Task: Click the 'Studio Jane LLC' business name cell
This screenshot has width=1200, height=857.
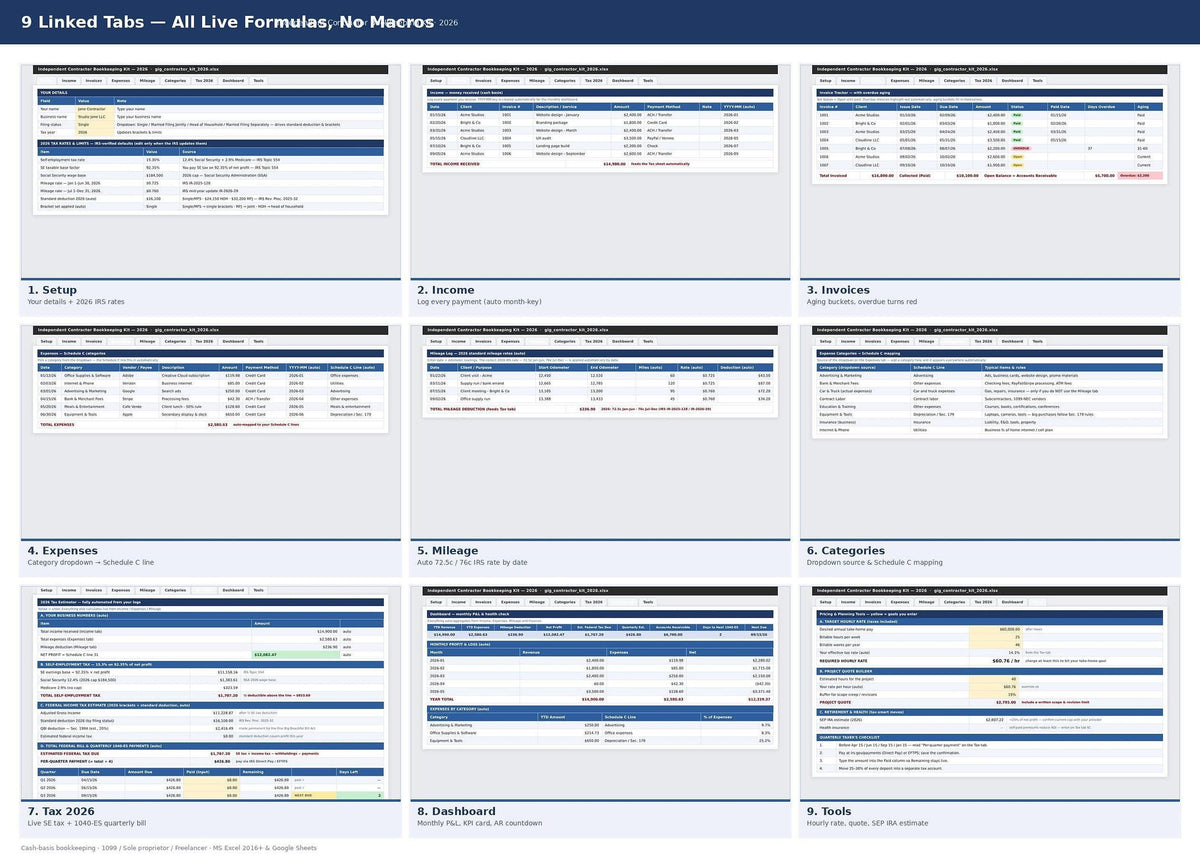Action: tap(95, 117)
